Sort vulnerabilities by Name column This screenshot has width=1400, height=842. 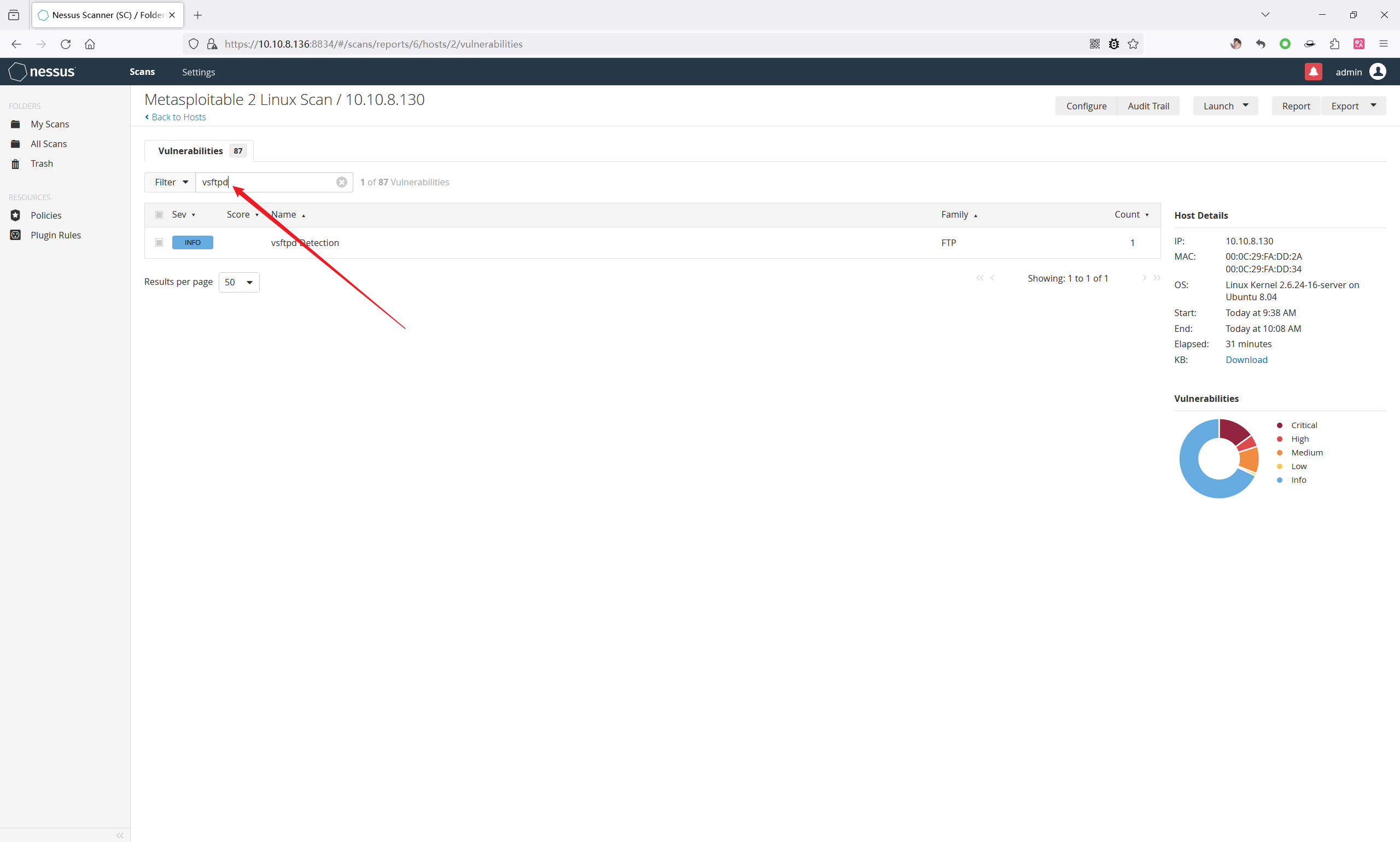[288, 214]
